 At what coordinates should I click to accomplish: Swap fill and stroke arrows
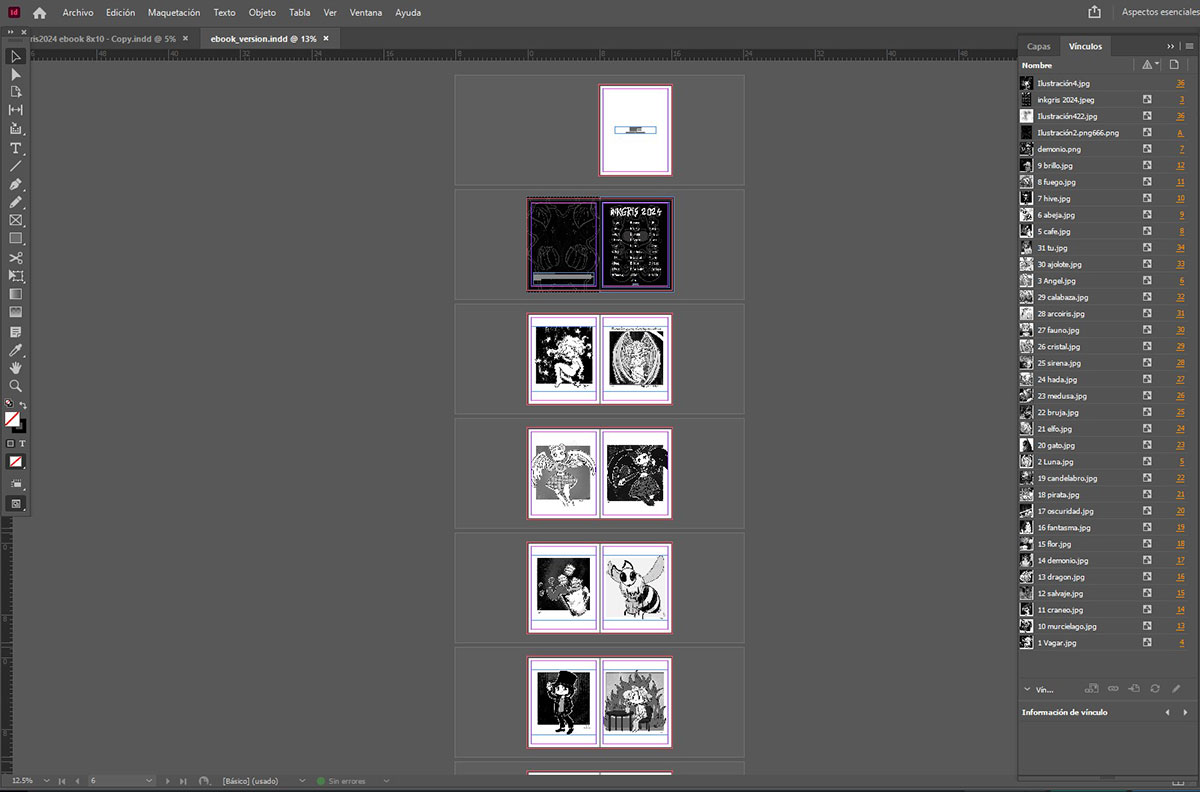click(23, 405)
